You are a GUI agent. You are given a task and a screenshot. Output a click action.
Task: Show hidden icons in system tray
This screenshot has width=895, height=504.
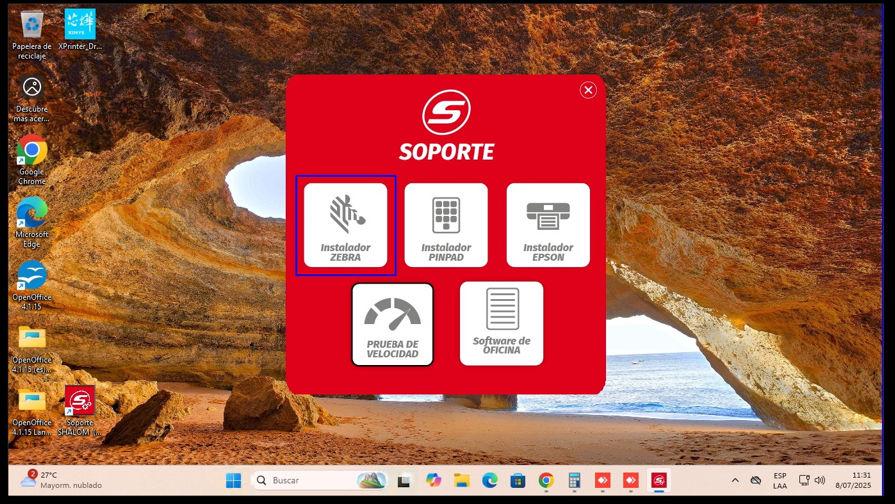[x=735, y=481]
